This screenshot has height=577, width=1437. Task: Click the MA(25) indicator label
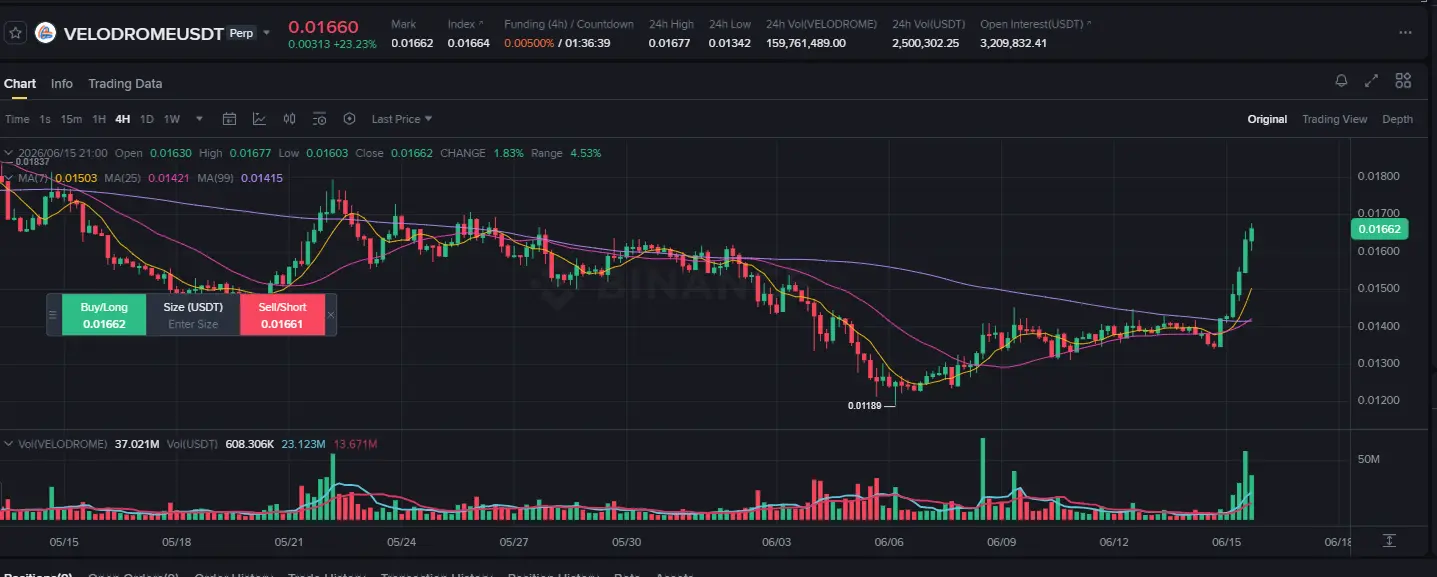point(124,178)
